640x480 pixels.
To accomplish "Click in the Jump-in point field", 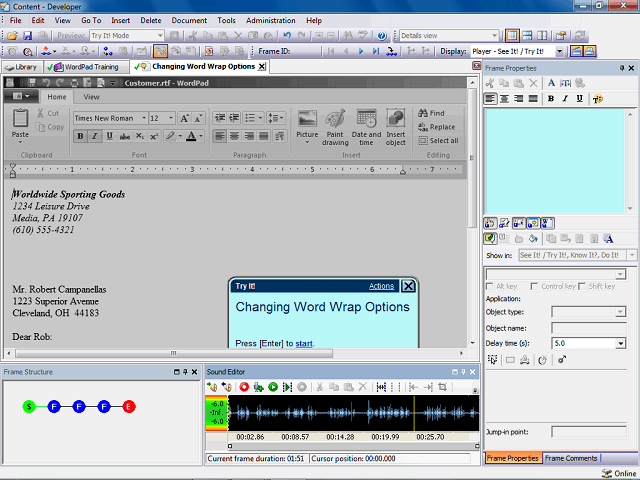I will coord(589,432).
